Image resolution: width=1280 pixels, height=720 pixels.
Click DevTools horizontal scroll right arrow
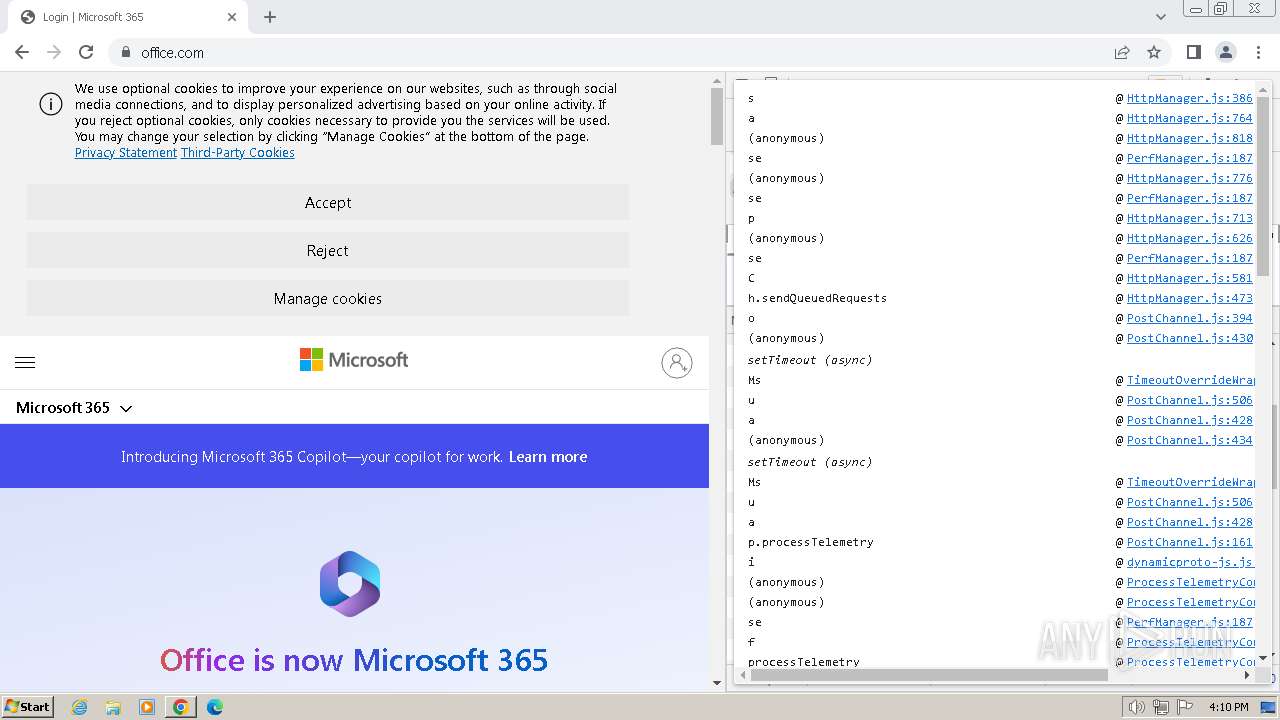1247,675
